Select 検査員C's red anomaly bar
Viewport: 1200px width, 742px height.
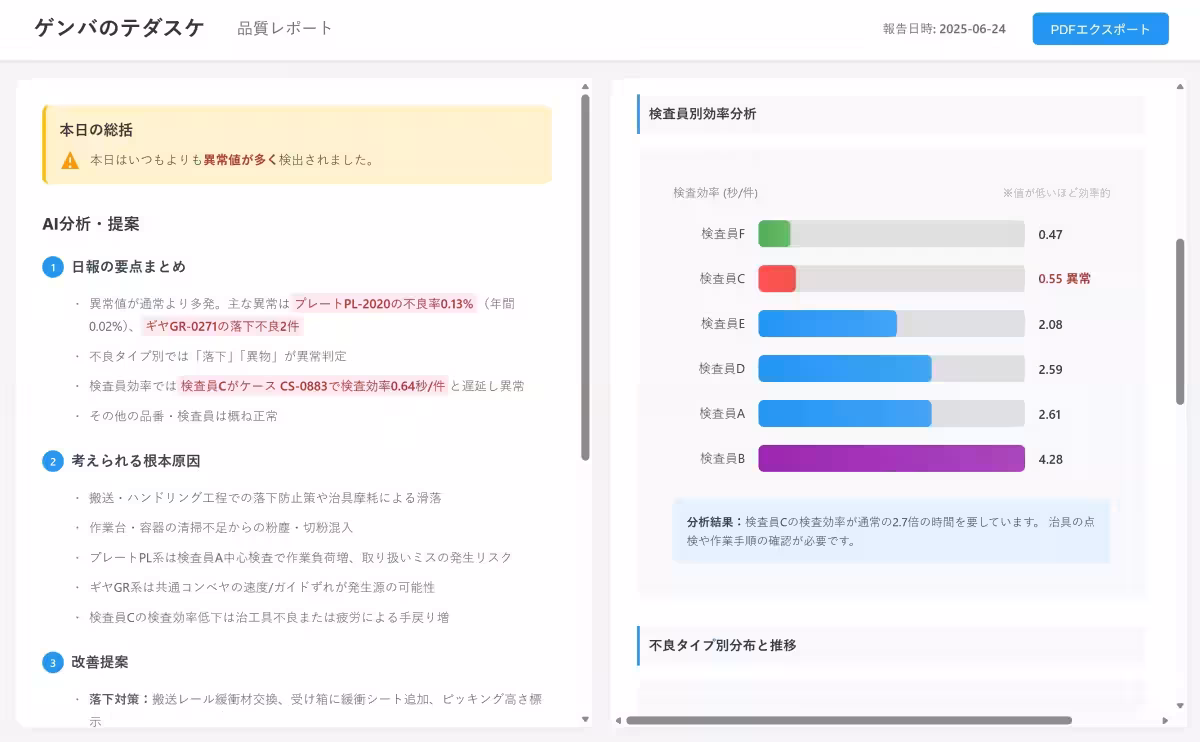777,279
